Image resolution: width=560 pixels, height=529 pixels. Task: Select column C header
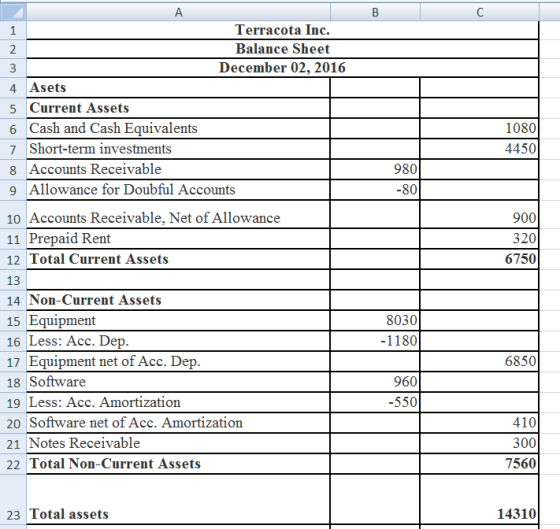click(x=480, y=13)
